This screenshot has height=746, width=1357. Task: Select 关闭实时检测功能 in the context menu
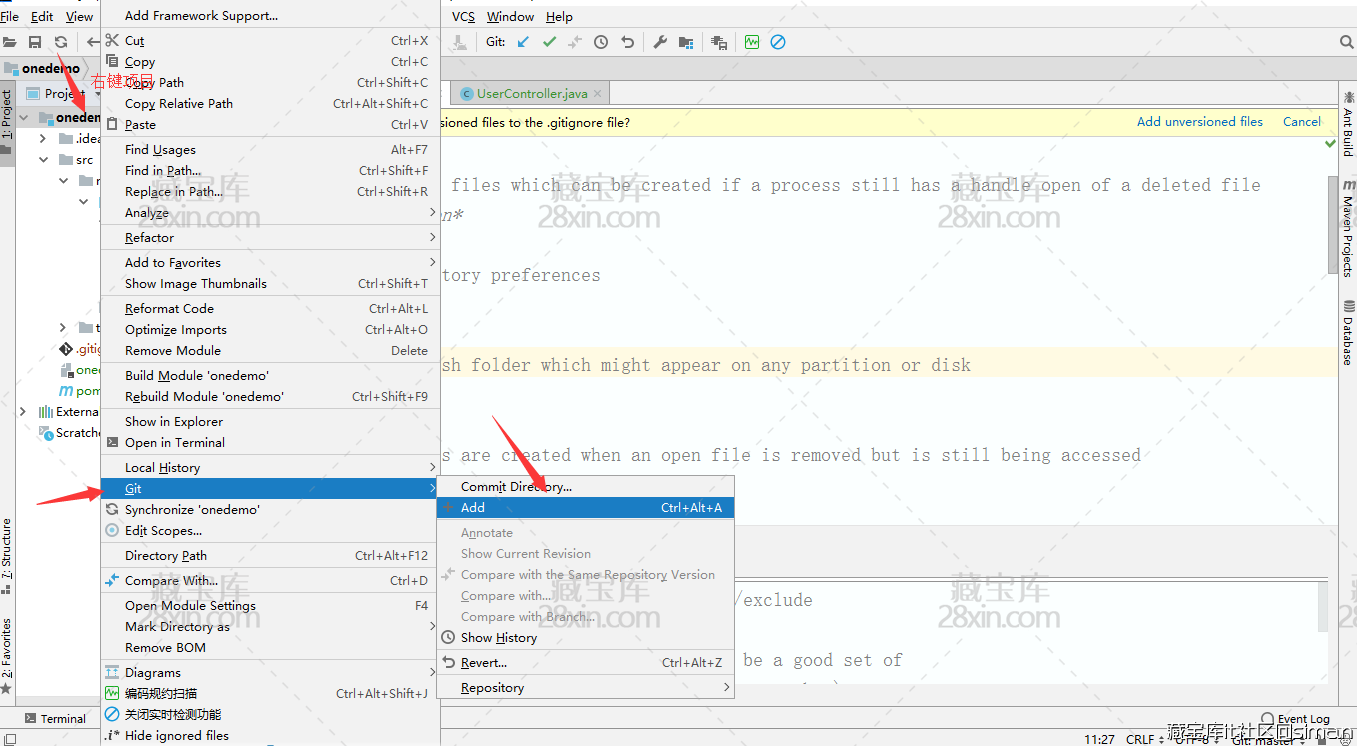[x=173, y=714]
